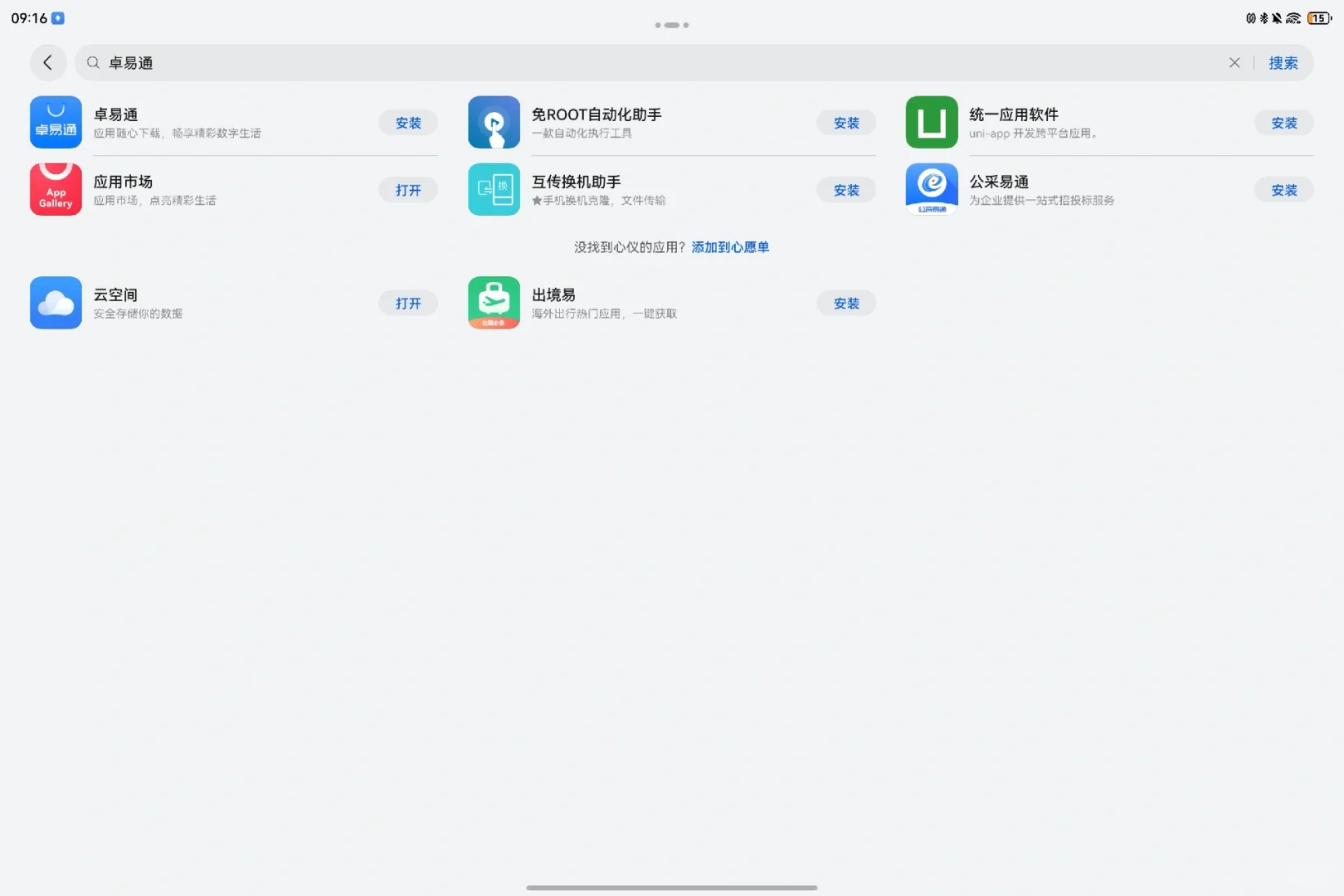Click the search magnifier icon in search bar

(91, 62)
